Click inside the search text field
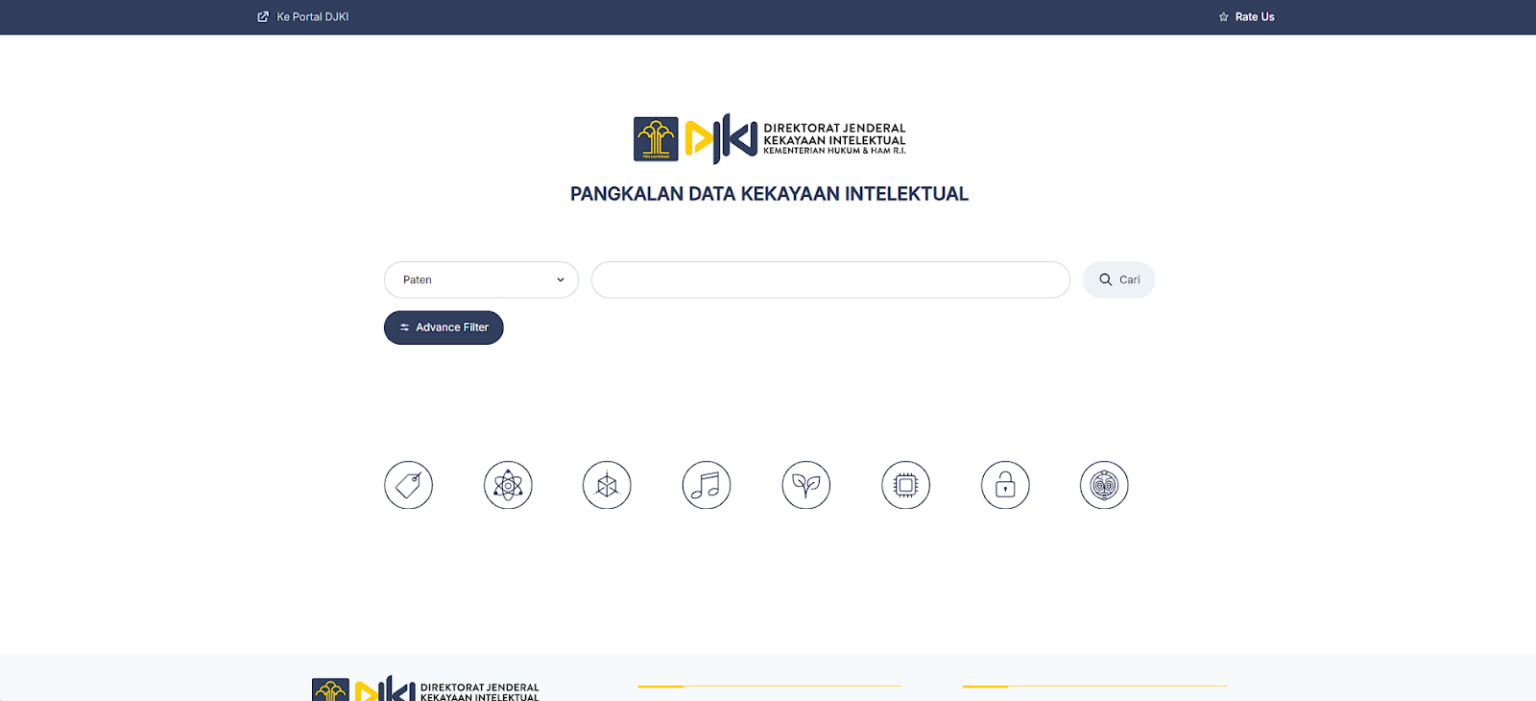 pos(830,279)
